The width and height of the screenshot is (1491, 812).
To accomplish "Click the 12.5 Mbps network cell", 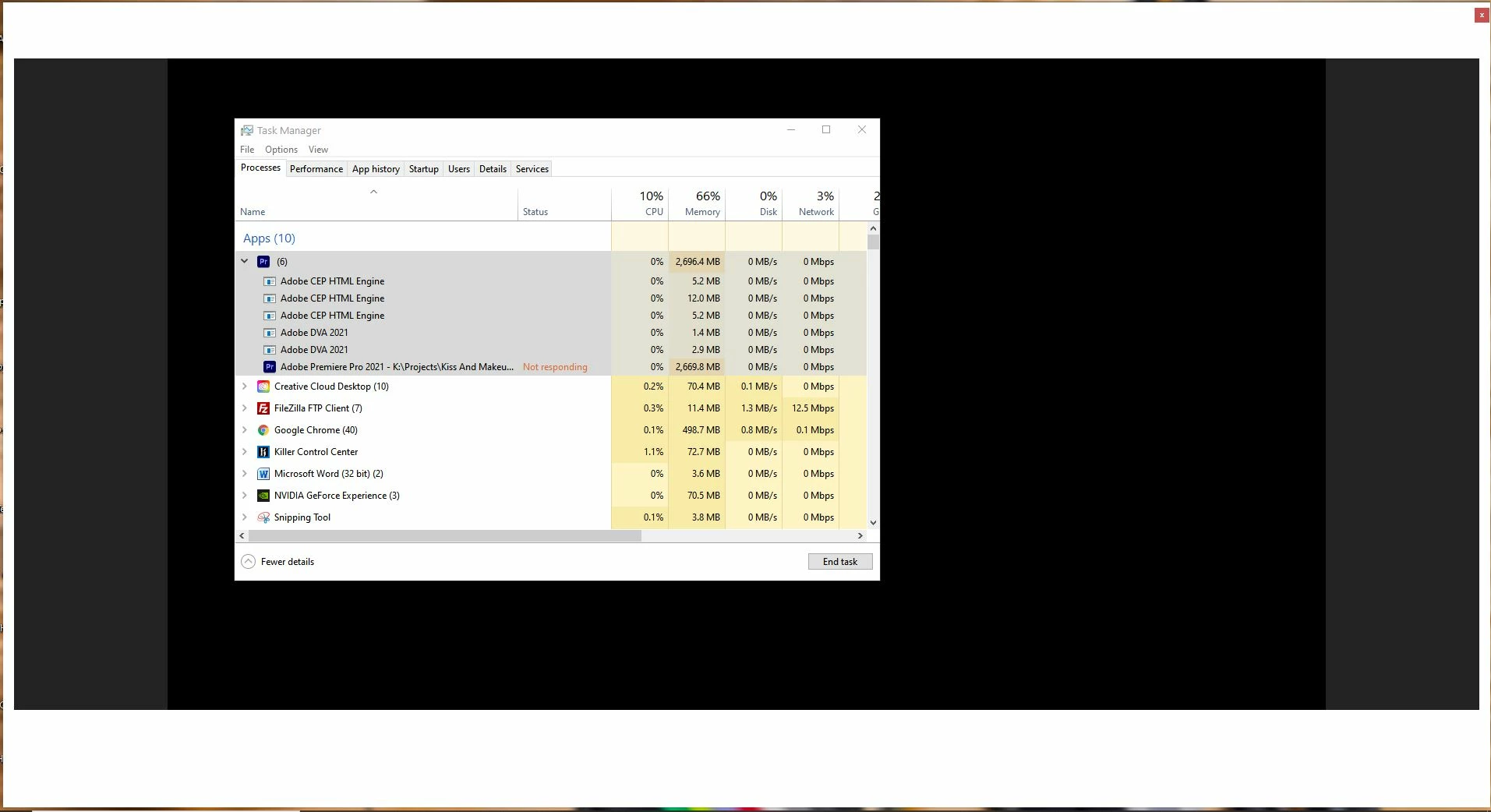I will (811, 408).
